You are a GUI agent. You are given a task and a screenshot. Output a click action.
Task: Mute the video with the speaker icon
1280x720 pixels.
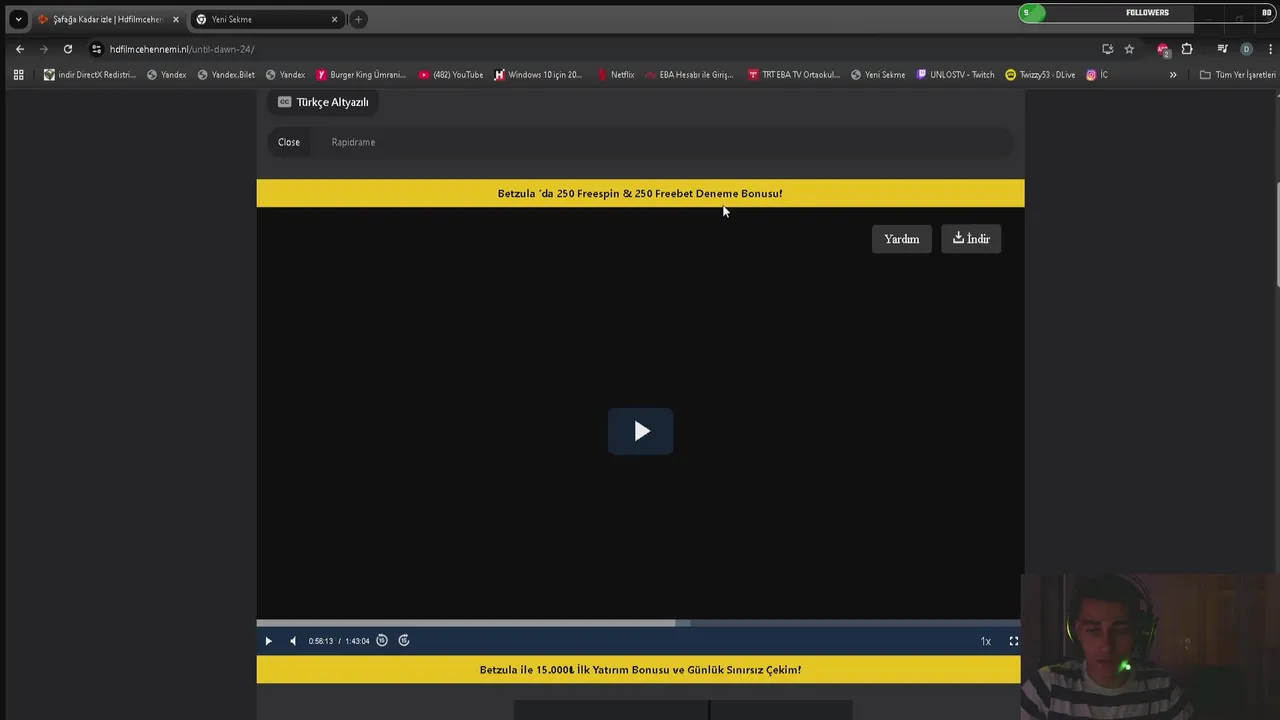(x=293, y=641)
